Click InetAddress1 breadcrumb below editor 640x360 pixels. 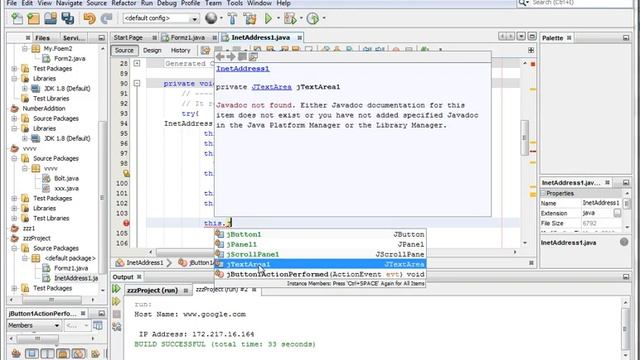[x=144, y=263]
